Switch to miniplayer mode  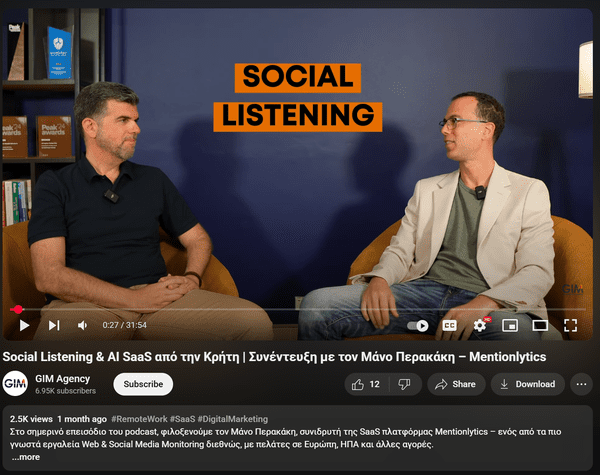510,325
